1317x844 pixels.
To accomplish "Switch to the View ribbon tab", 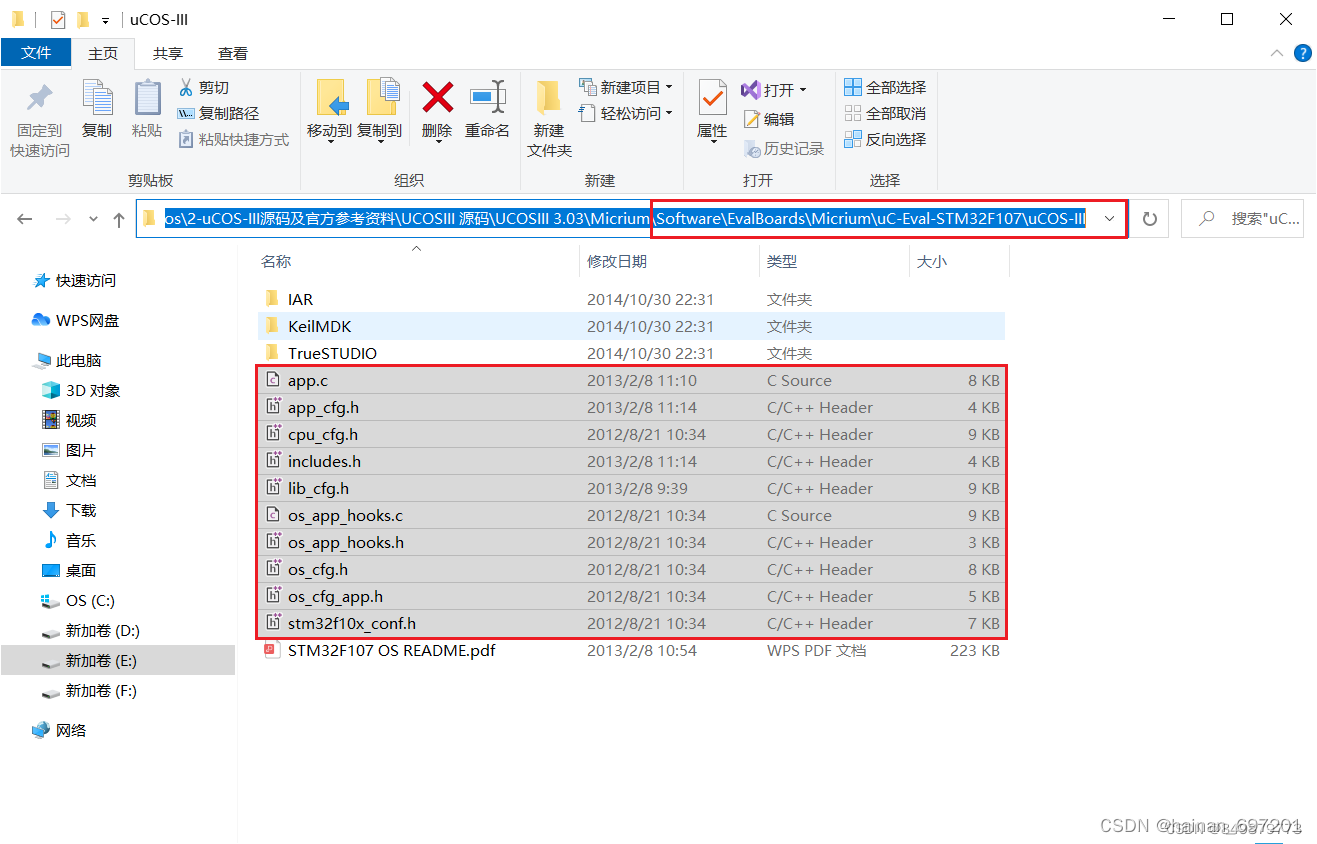I will tap(233, 53).
